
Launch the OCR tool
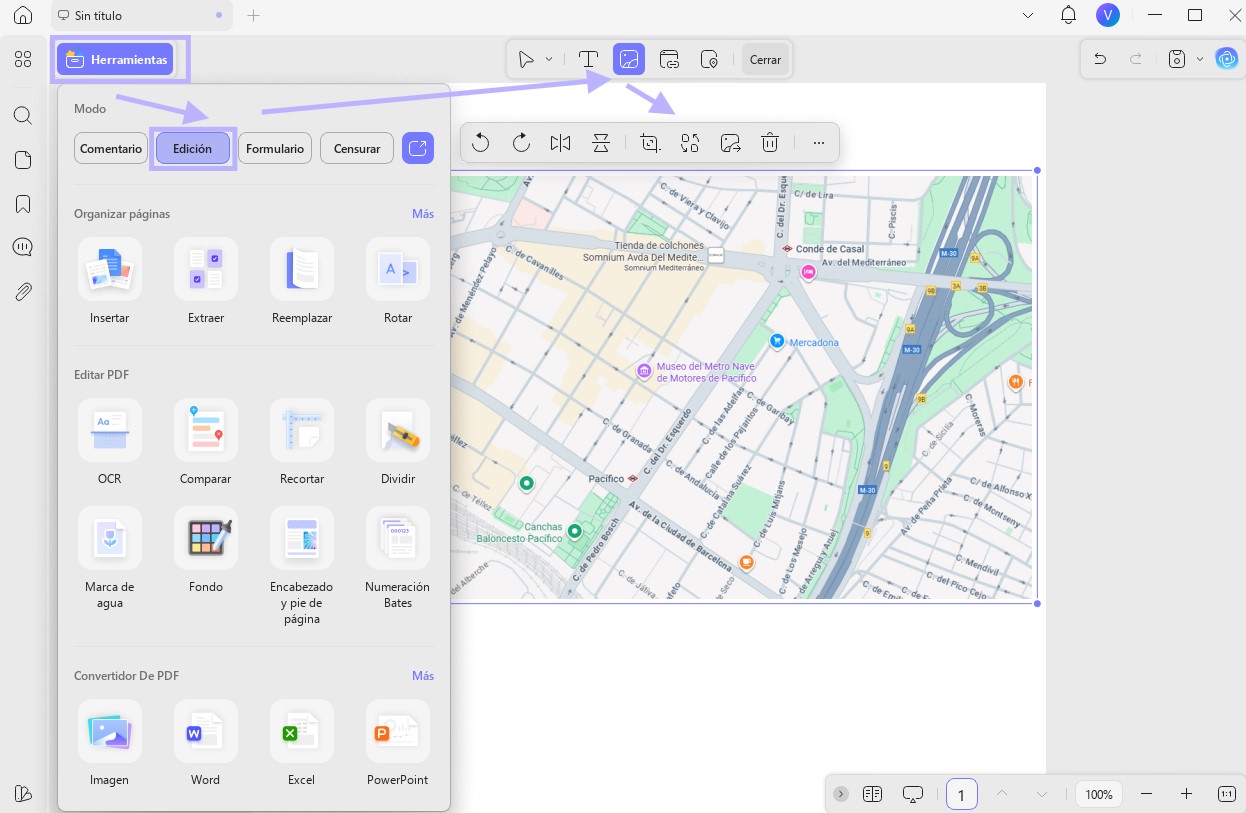(109, 441)
